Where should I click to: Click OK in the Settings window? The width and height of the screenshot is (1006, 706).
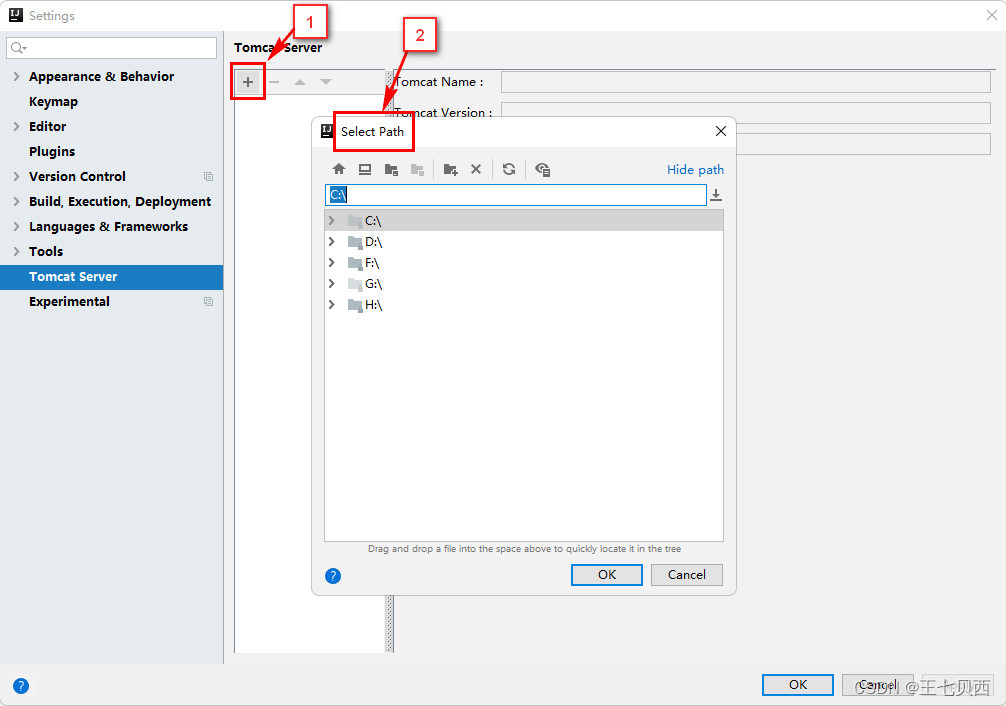(797, 685)
